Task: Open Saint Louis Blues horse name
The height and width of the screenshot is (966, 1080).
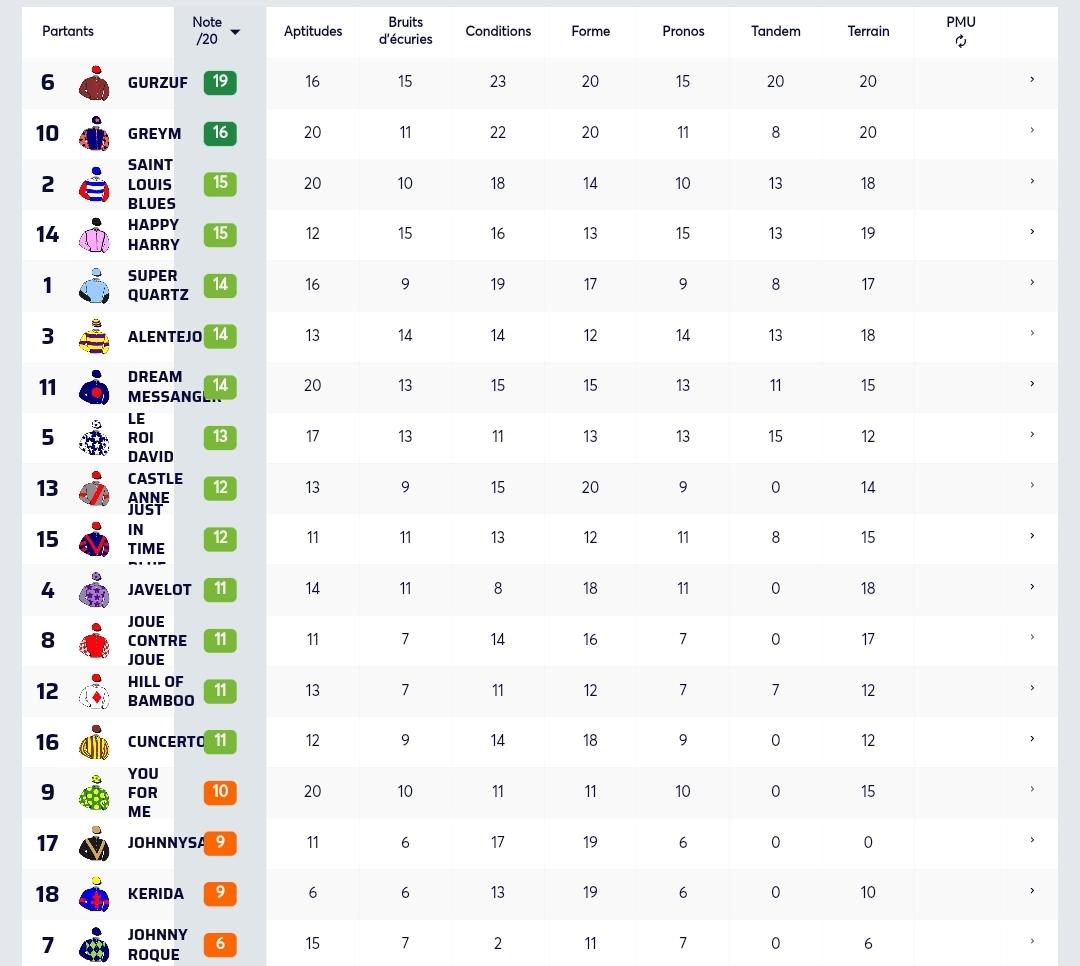Action: coord(152,184)
